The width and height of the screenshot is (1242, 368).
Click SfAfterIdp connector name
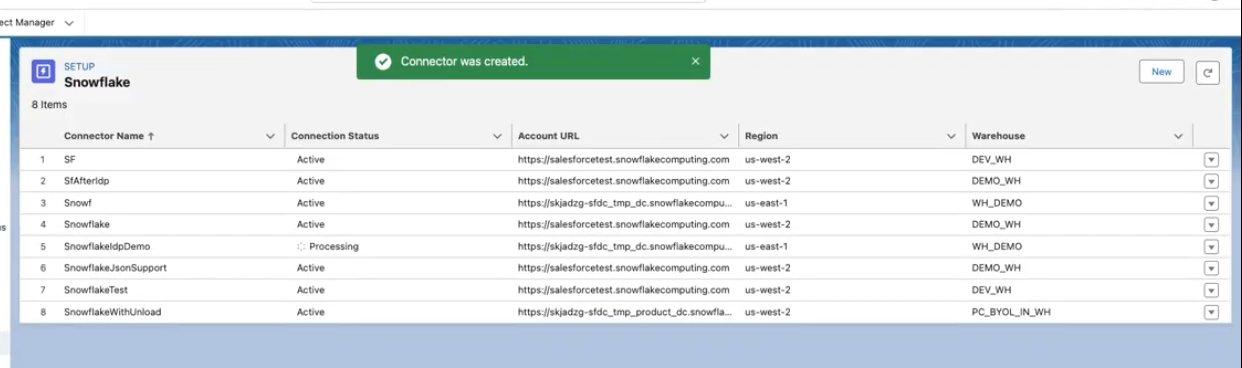[x=86, y=181]
